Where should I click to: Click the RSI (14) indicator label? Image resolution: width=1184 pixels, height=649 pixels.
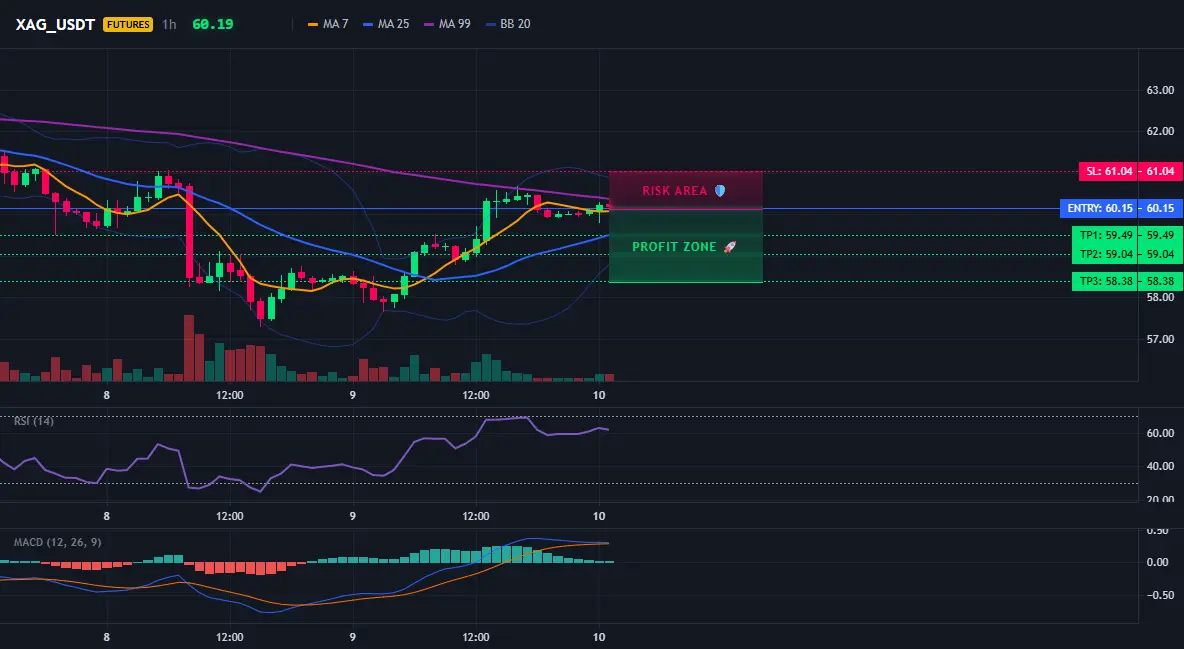[x=34, y=421]
